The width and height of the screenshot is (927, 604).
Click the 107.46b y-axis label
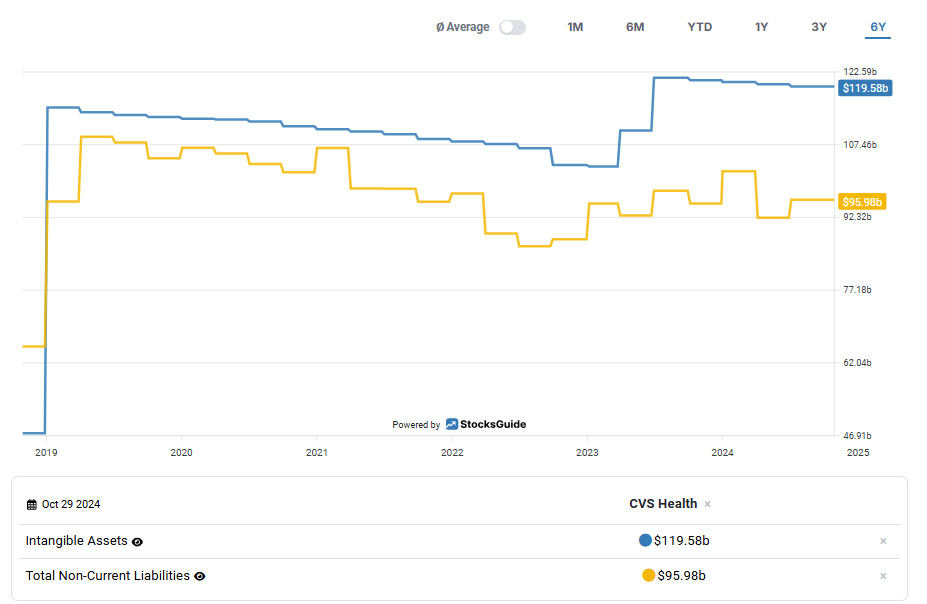[x=860, y=145]
